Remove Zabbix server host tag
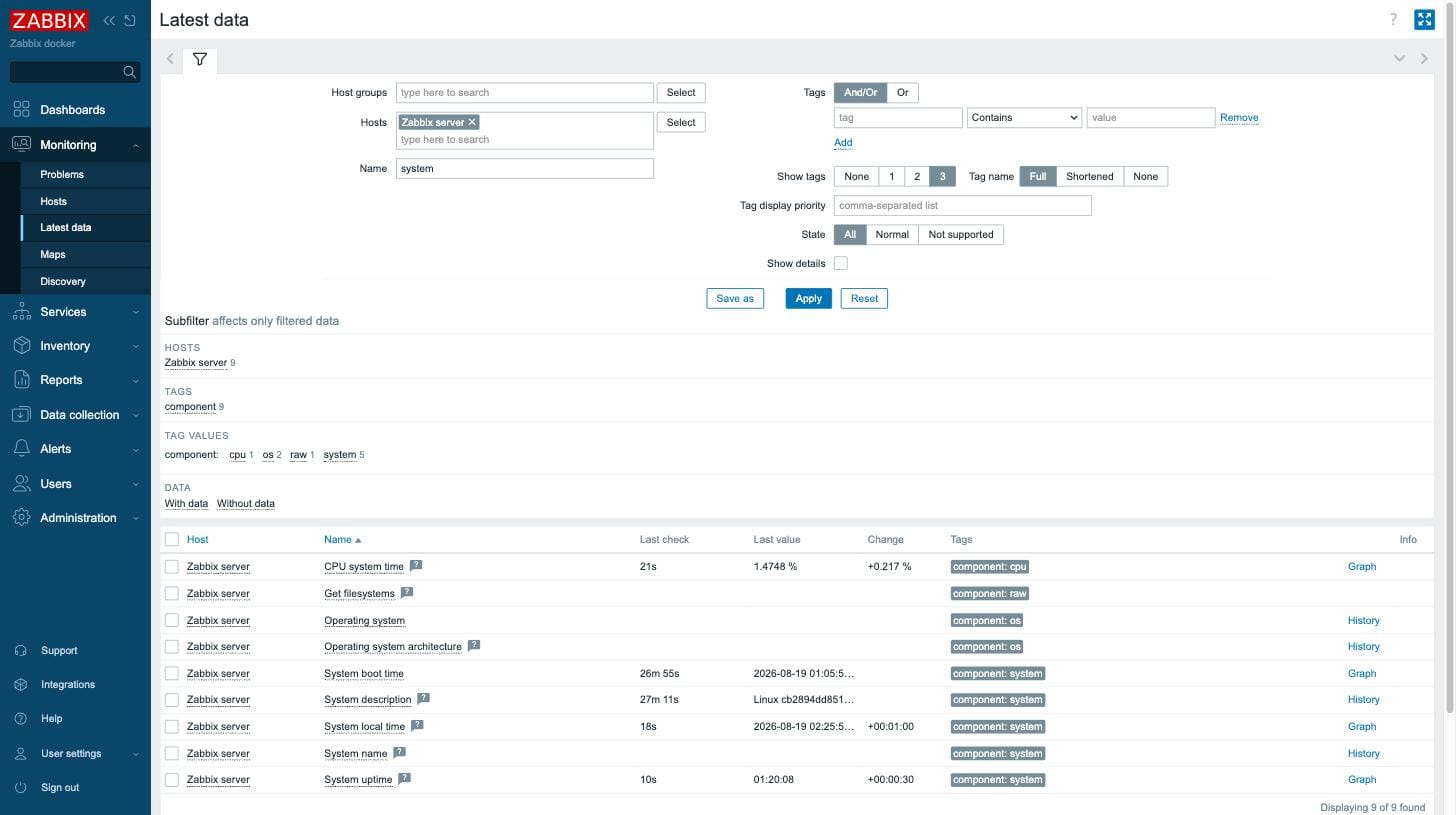 coord(472,122)
